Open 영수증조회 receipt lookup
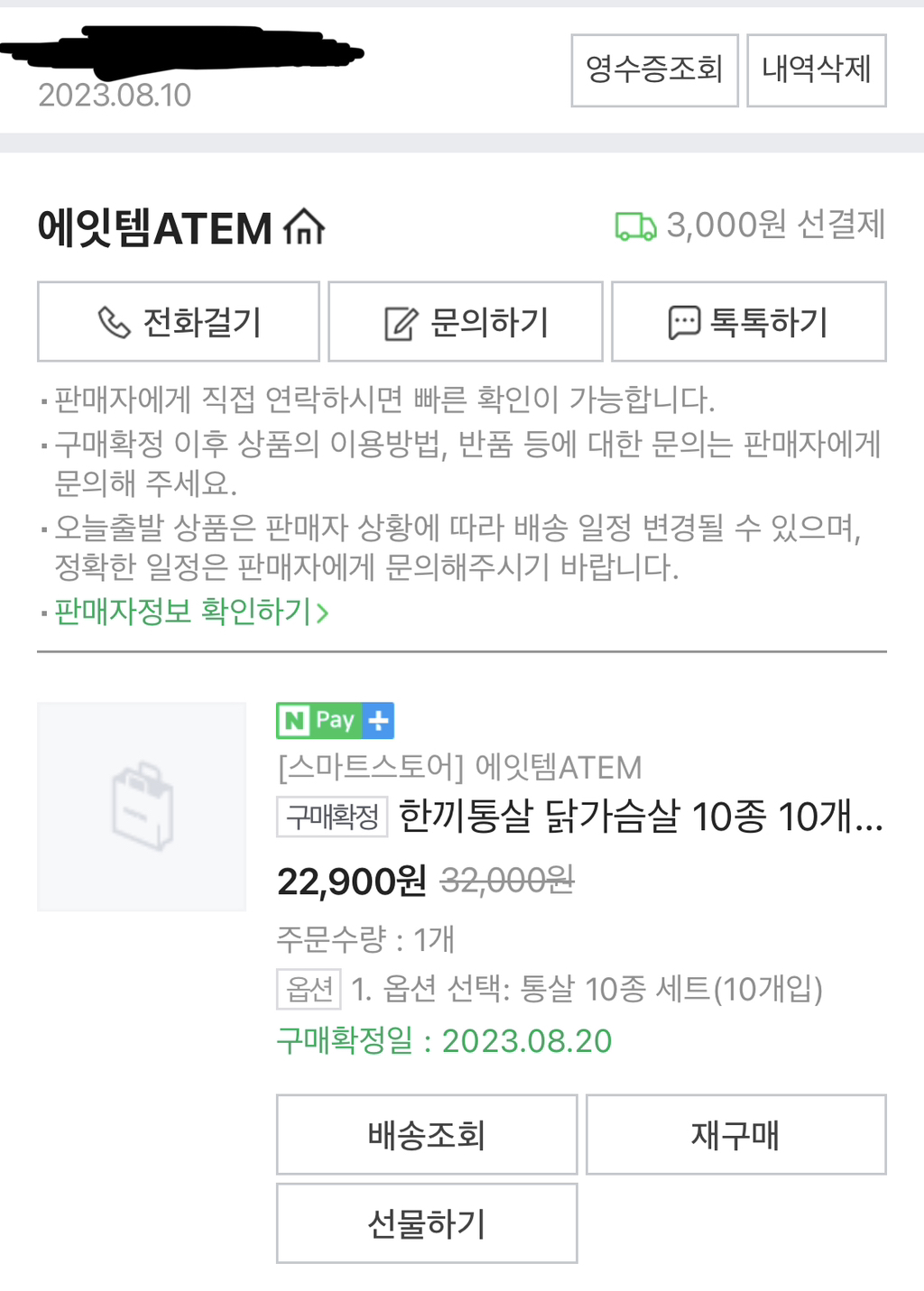Screen dimensions: 924x1291 (x=654, y=70)
